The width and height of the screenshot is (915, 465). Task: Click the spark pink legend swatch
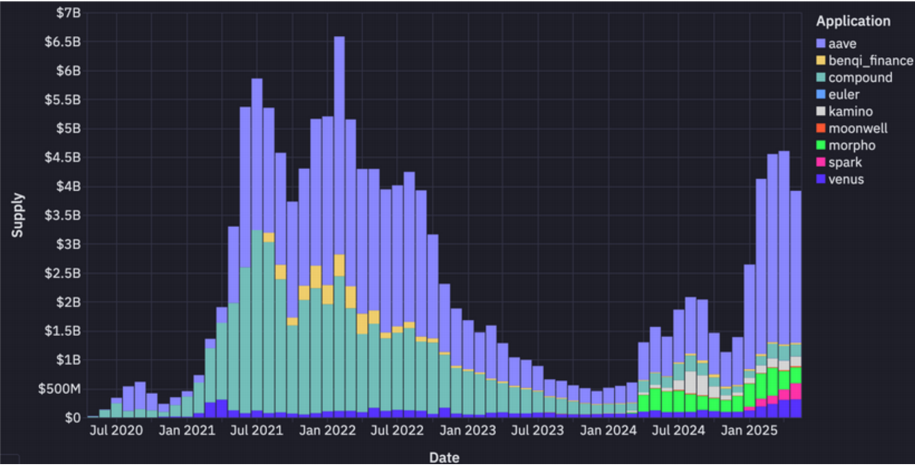click(x=823, y=162)
